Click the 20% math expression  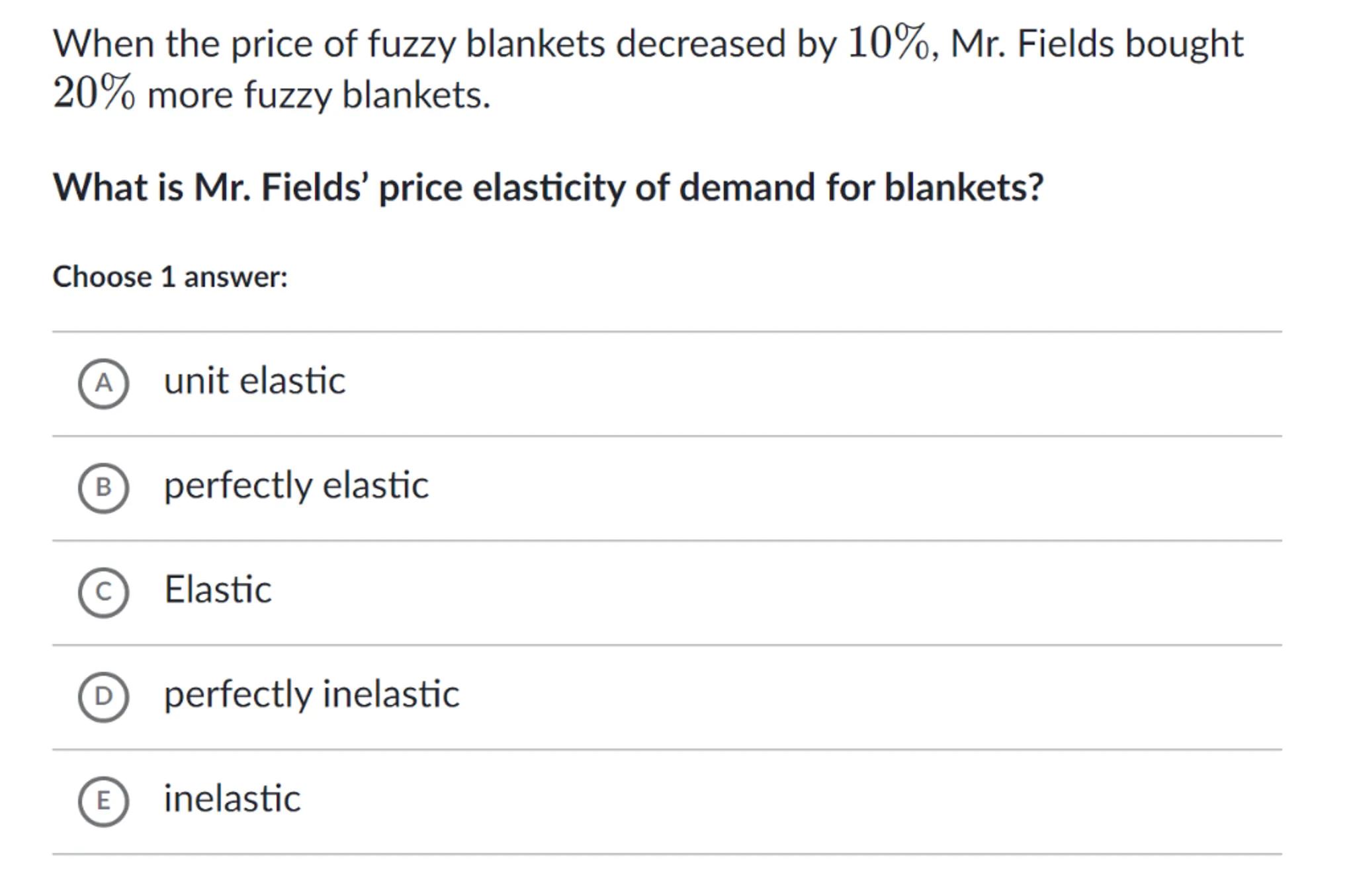94,93
